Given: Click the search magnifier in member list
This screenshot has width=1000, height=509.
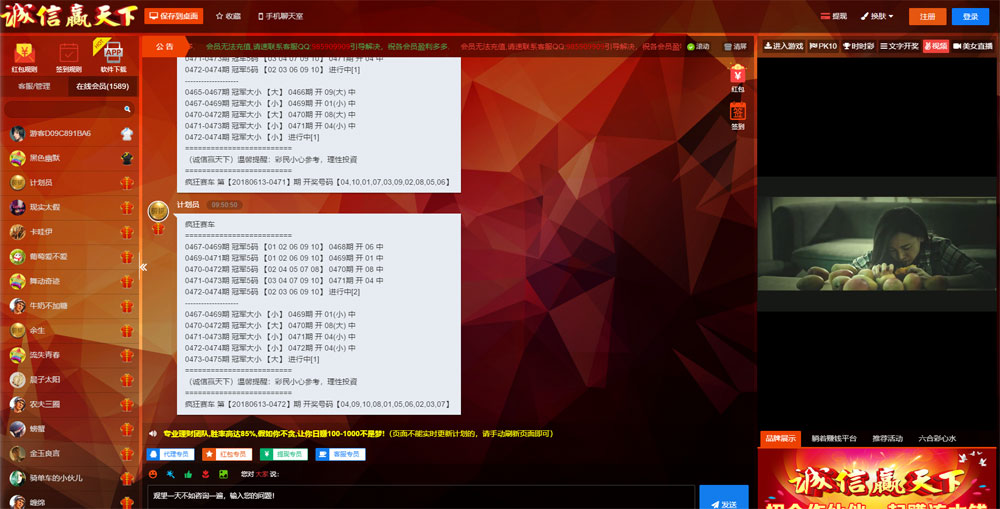Looking at the screenshot, I should coord(127,109).
